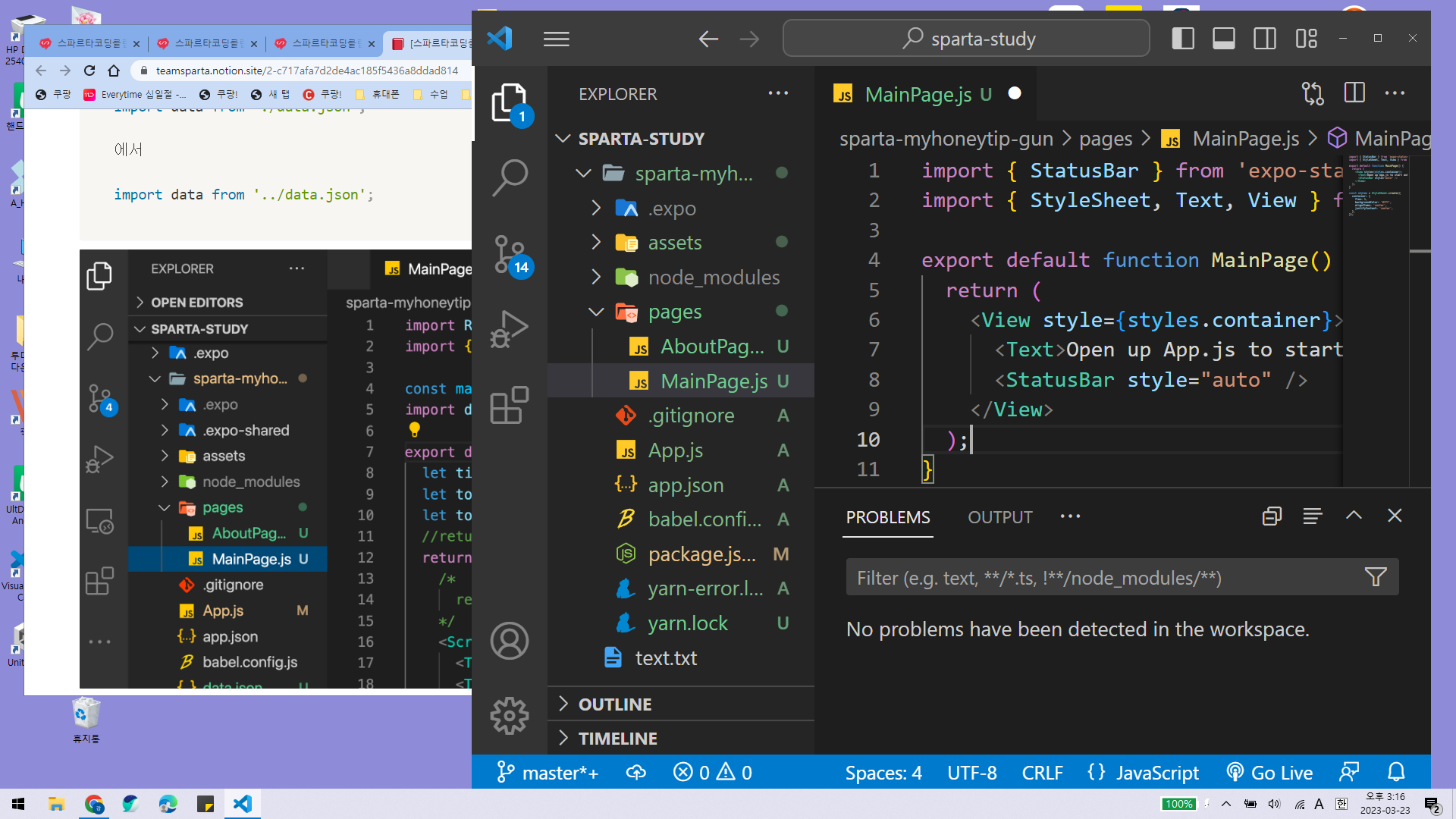
Task: Customize layout icon in title bar
Action: tap(1306, 39)
